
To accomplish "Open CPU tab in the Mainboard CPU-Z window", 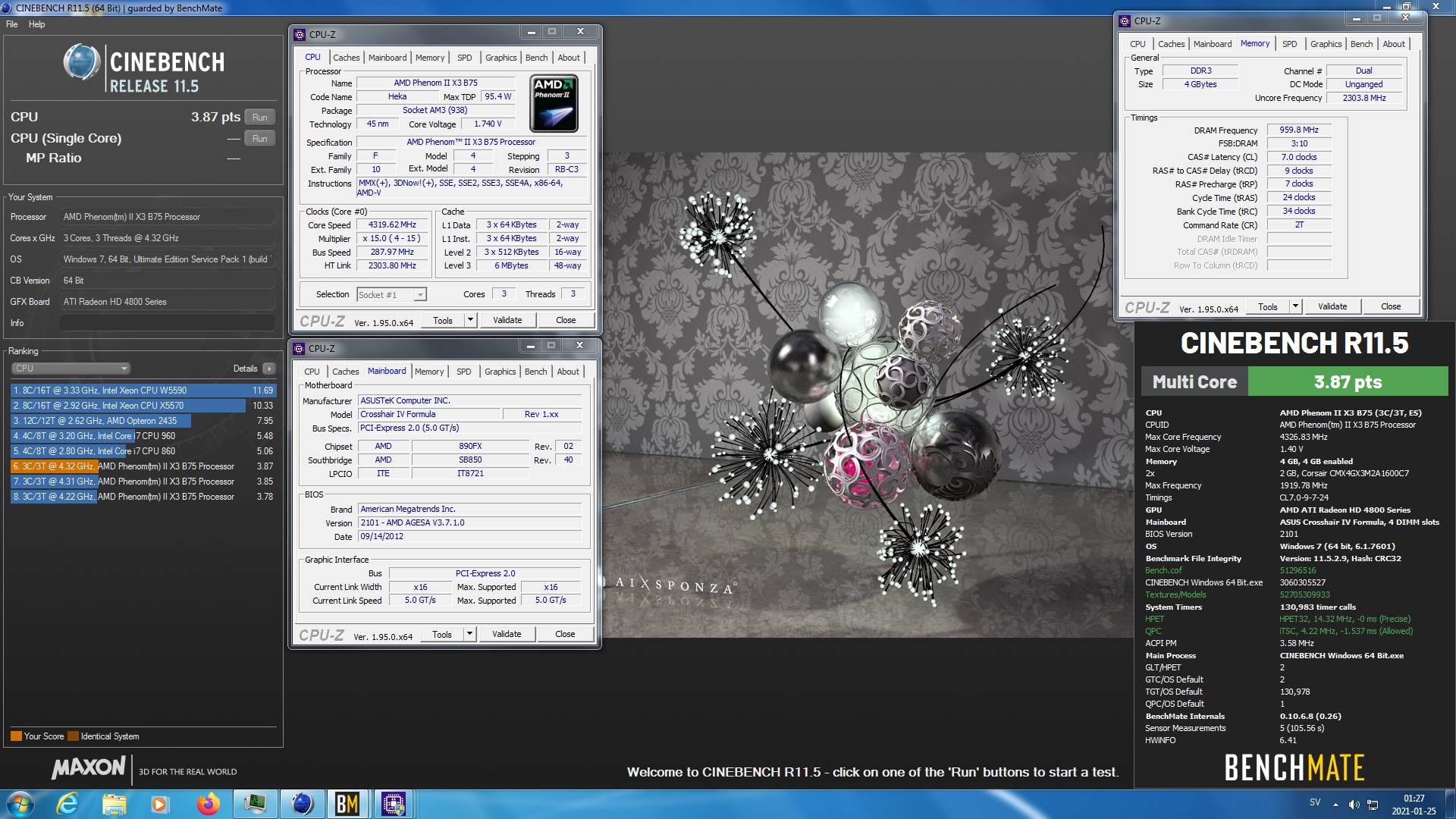I will pyautogui.click(x=312, y=372).
